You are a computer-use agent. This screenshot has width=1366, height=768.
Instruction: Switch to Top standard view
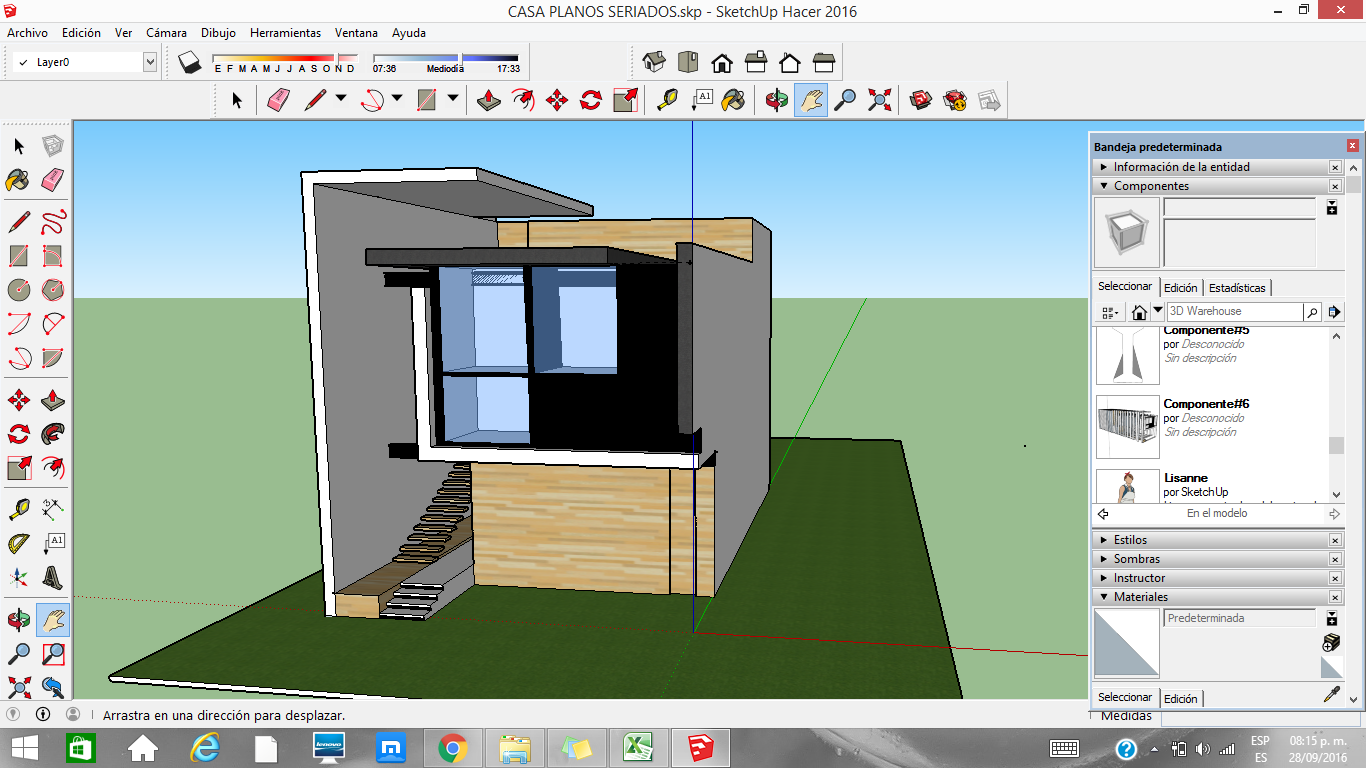[688, 63]
